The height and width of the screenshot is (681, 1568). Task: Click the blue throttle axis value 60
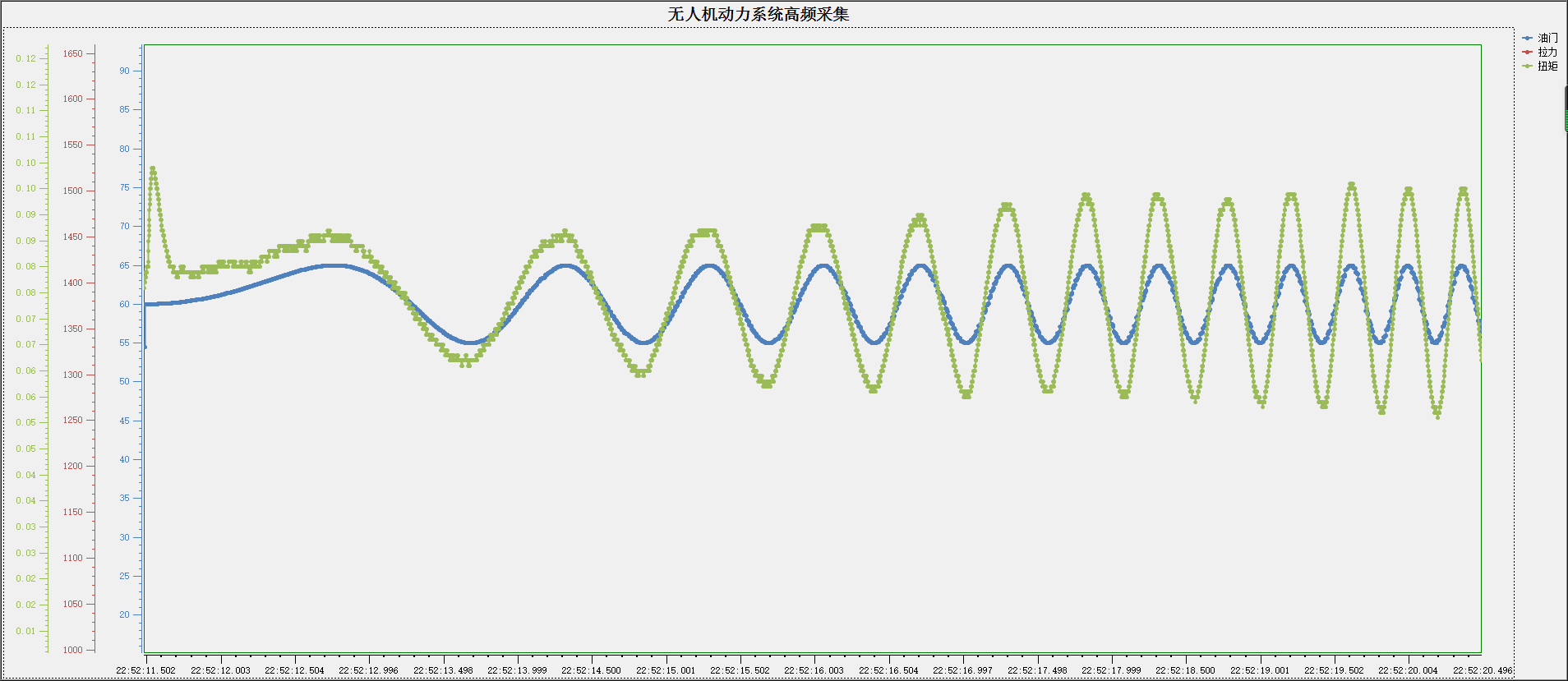pos(124,304)
